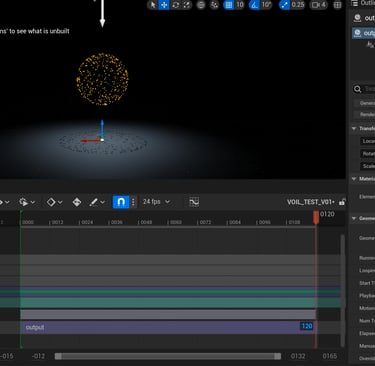Toggle grid snapping in viewport toolbar
375x366 pixels.
[228, 5]
